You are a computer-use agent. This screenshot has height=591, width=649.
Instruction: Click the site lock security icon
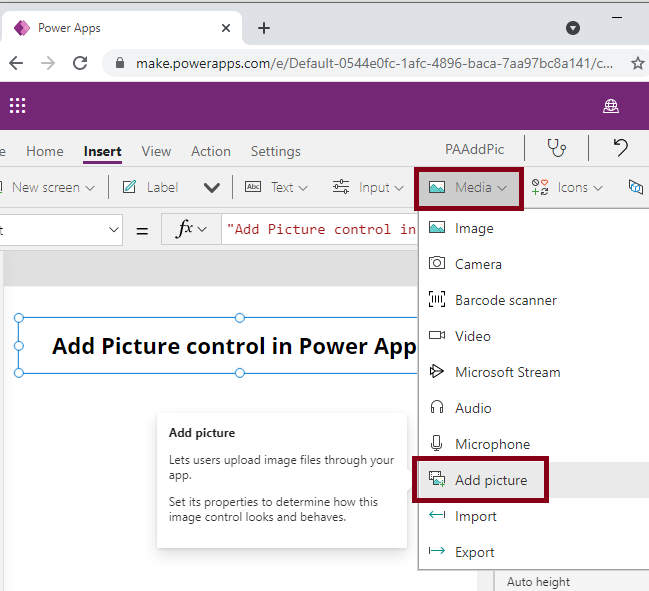click(120, 63)
